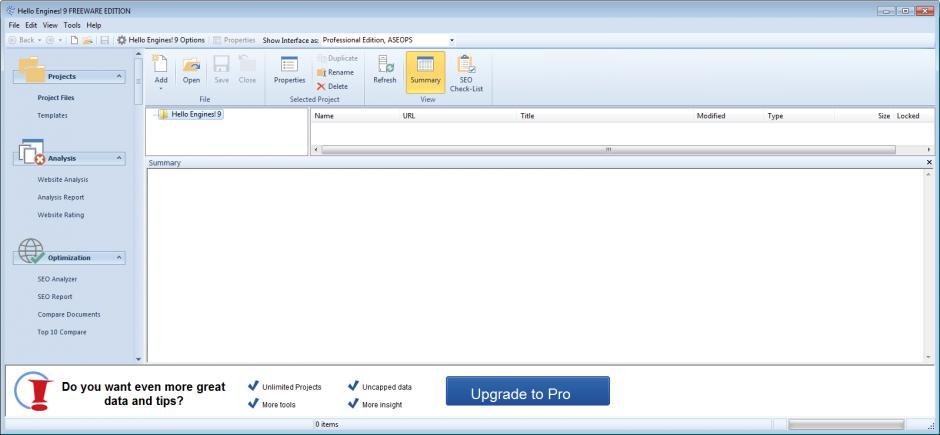This screenshot has height=435, width=940.
Task: Open SEO Report in sidebar
Action: 55,297
